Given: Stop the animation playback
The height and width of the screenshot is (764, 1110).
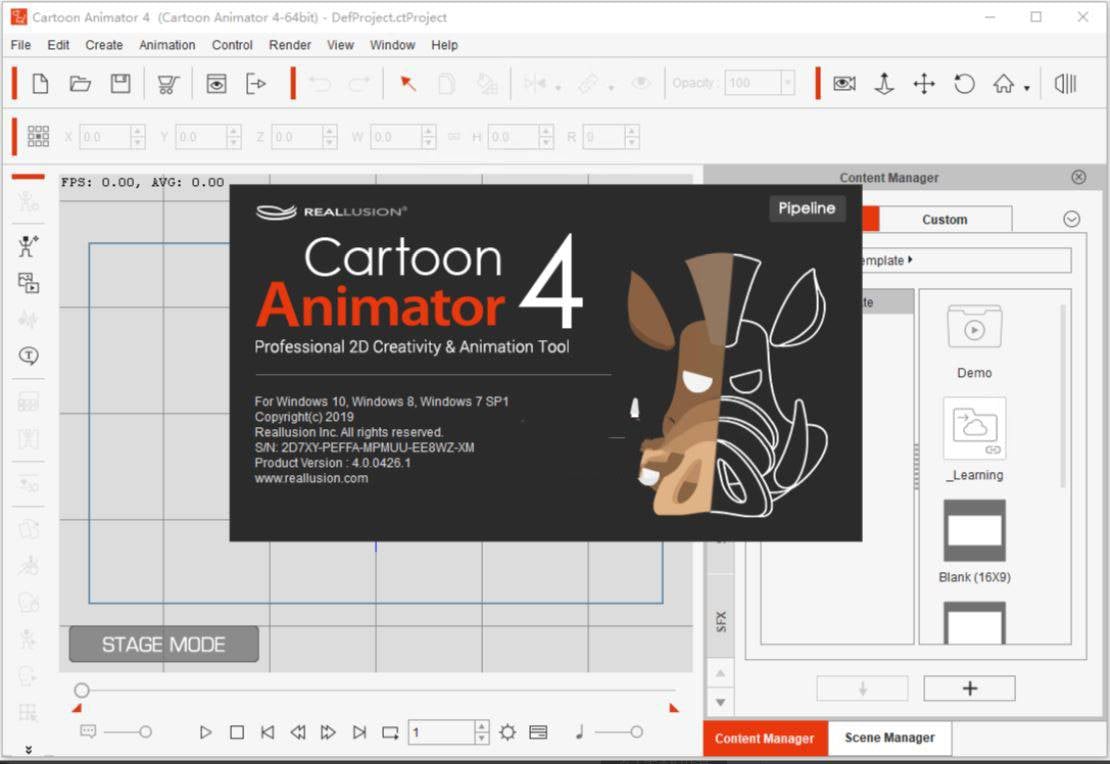Looking at the screenshot, I should click(237, 732).
